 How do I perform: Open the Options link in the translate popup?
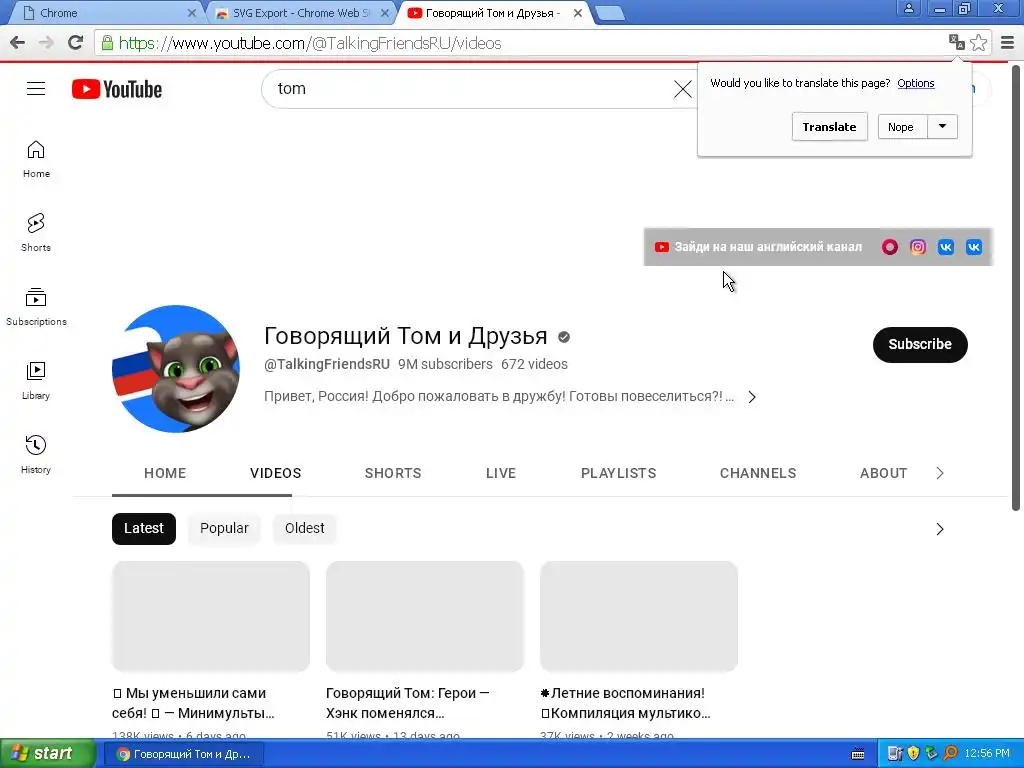coord(916,83)
